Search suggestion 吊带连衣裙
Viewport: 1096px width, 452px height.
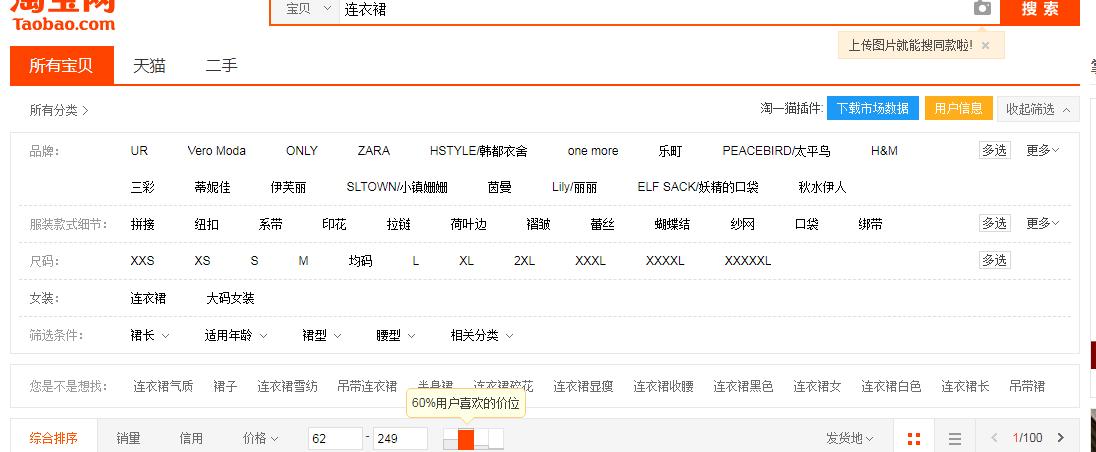click(x=367, y=386)
